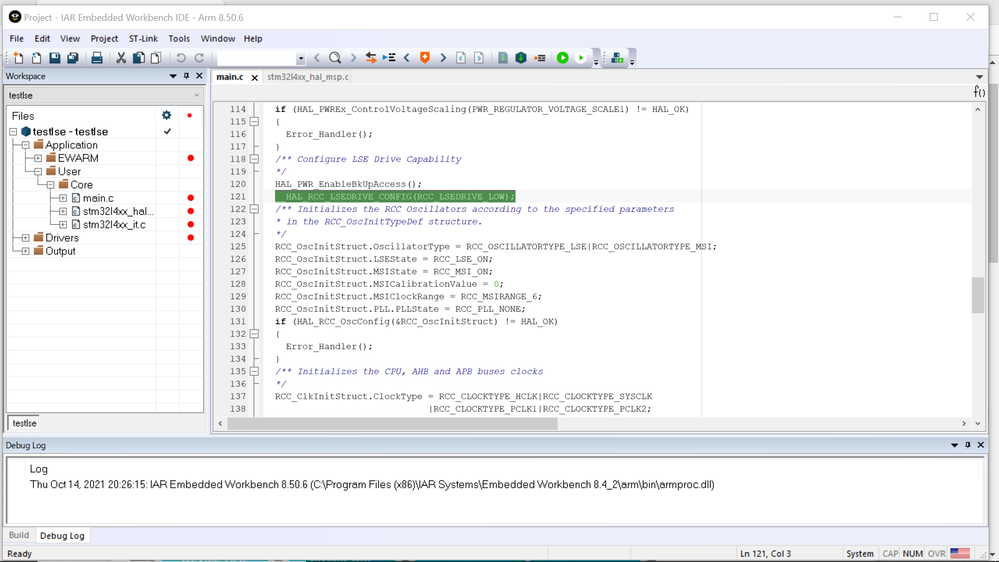Click the Save All toolbar icon
Viewport: 999px width, 562px height.
point(73,58)
